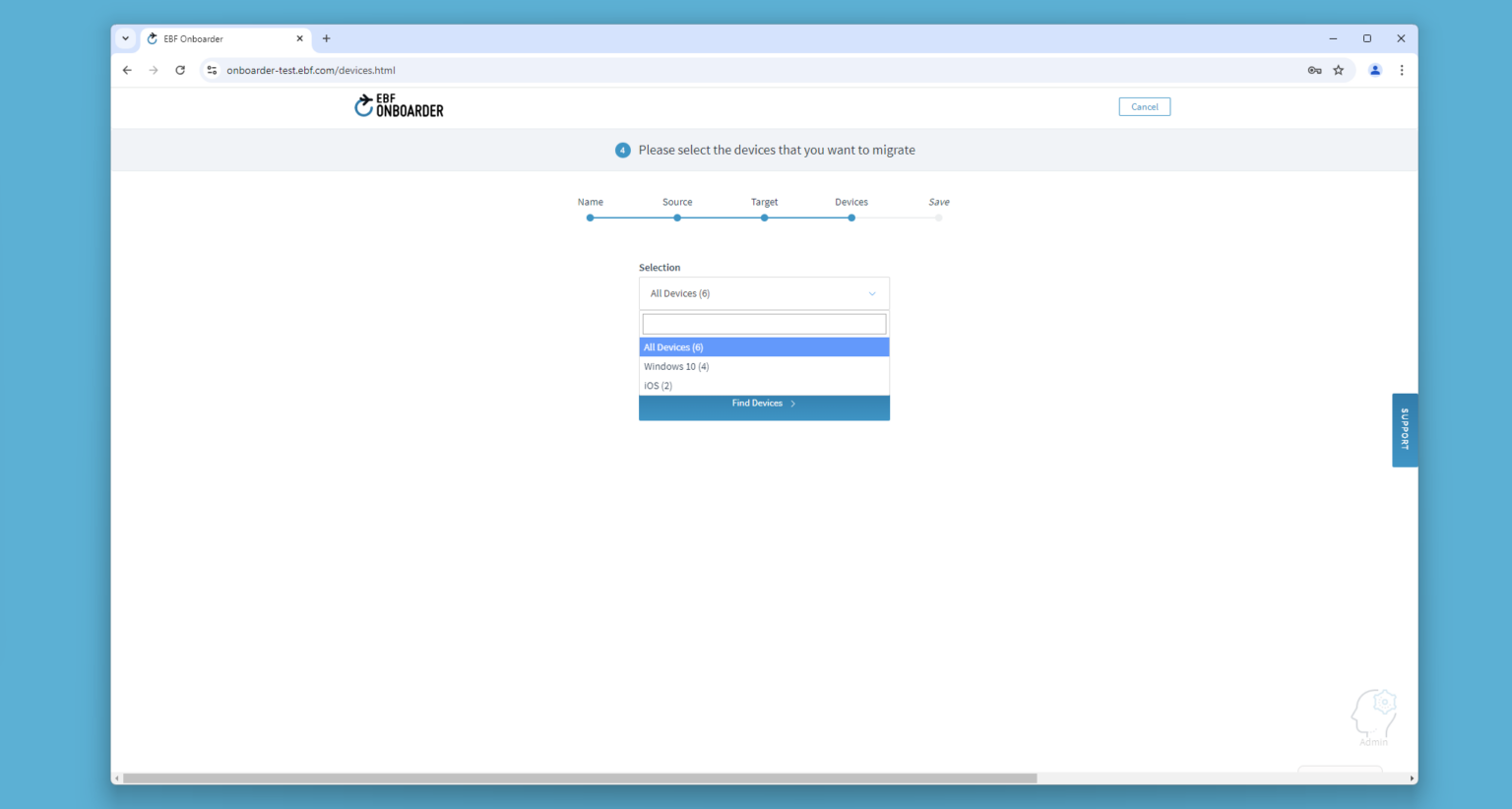Maximize the Chrome window
The image size is (1512, 809).
pos(1367,38)
